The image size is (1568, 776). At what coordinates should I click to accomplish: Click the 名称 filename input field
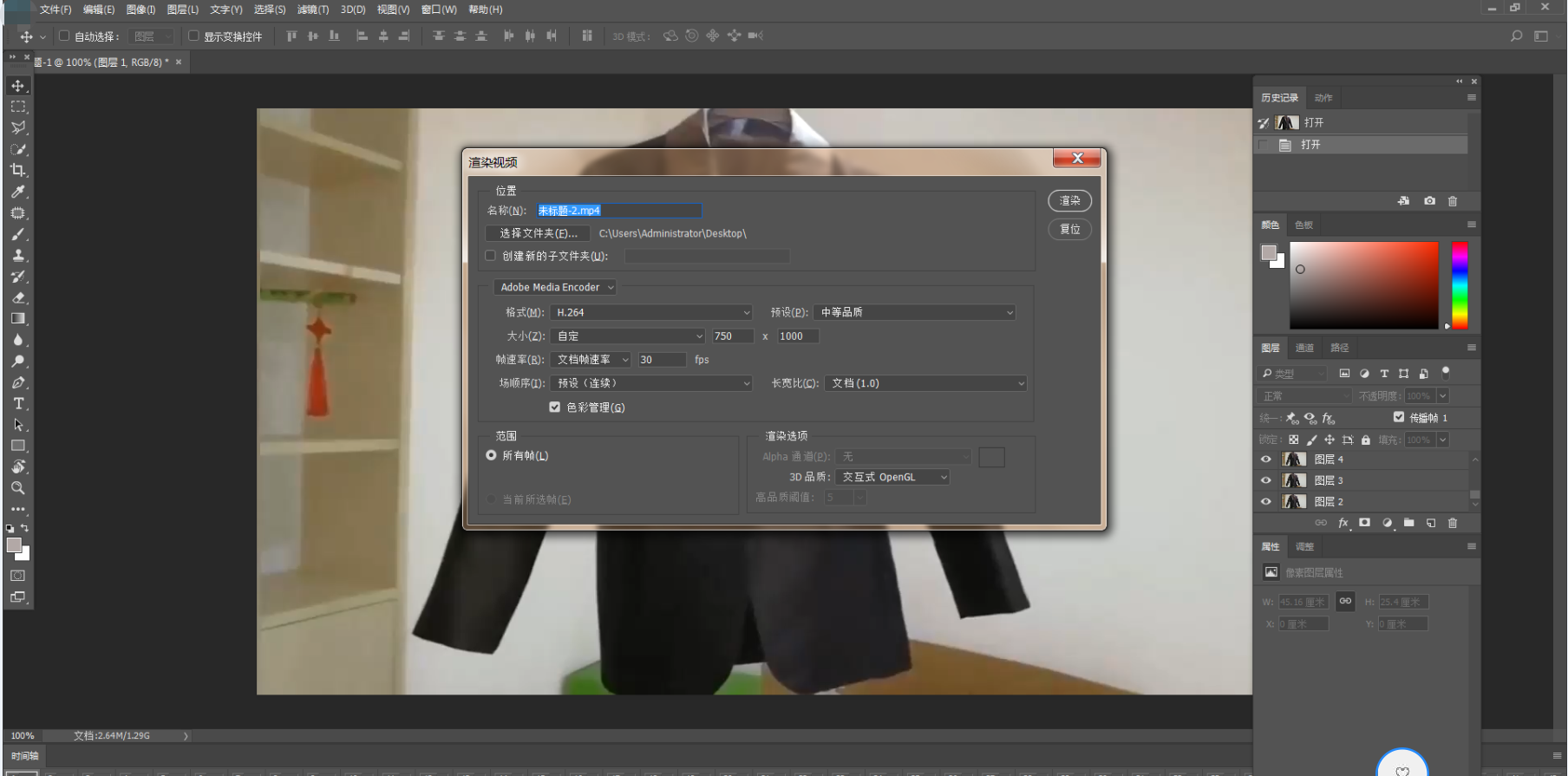[x=618, y=211]
